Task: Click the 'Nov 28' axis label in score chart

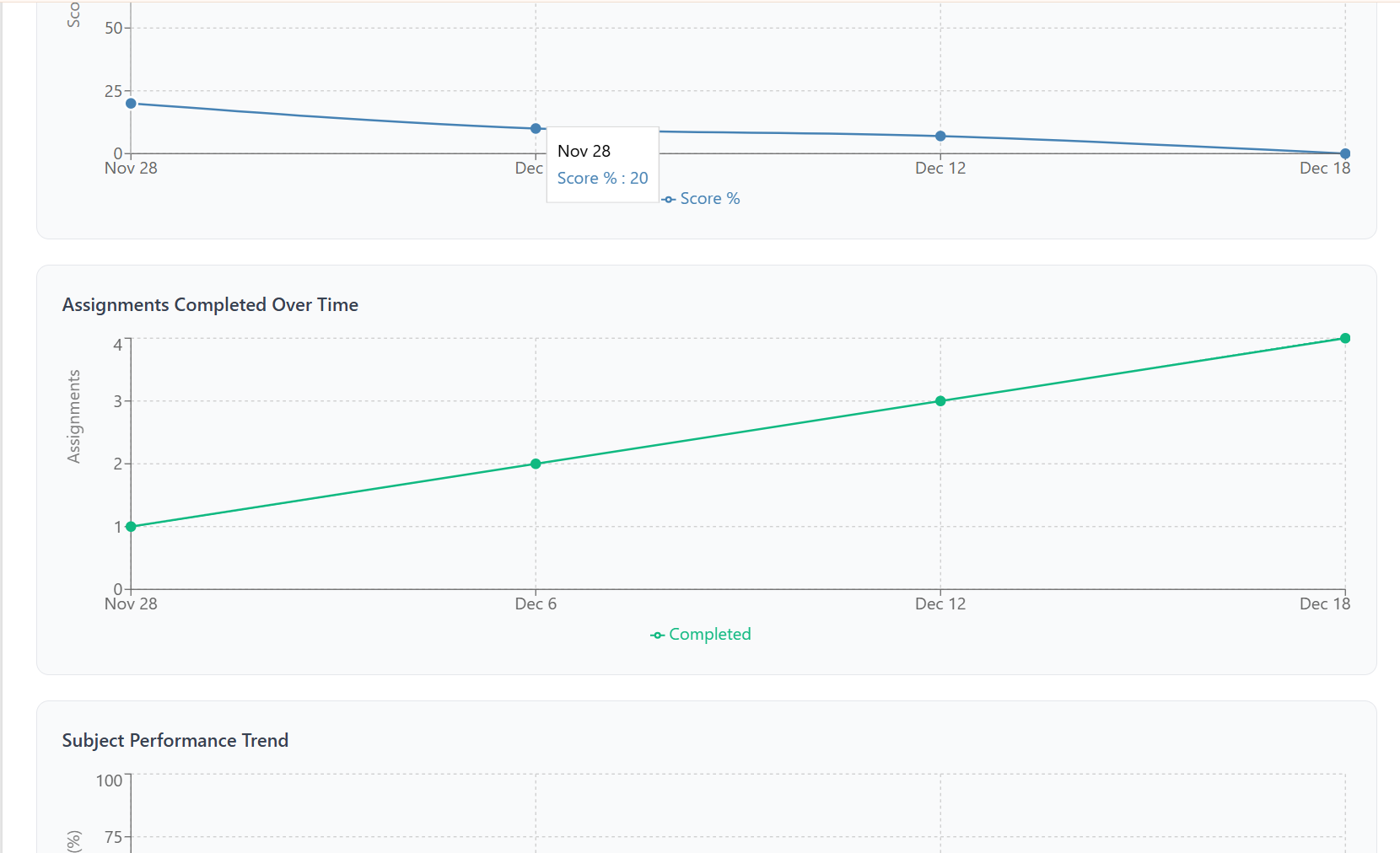Action: click(x=131, y=169)
